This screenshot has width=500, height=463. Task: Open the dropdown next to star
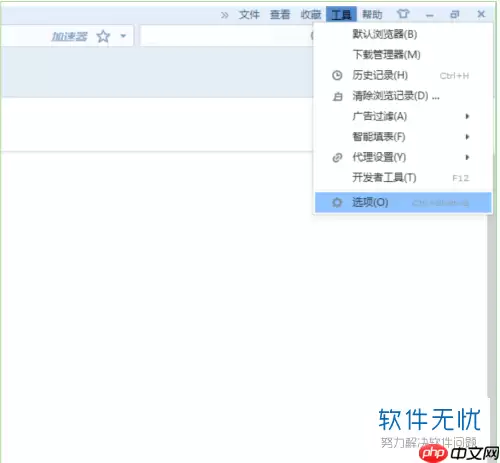point(123,36)
